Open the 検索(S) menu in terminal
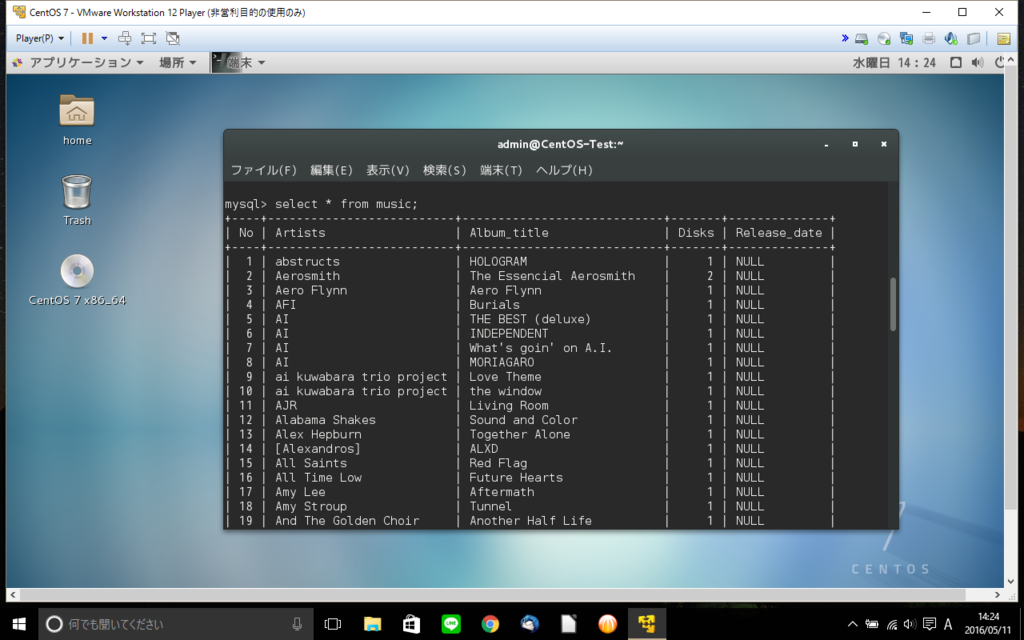The image size is (1024, 640). tap(444, 170)
